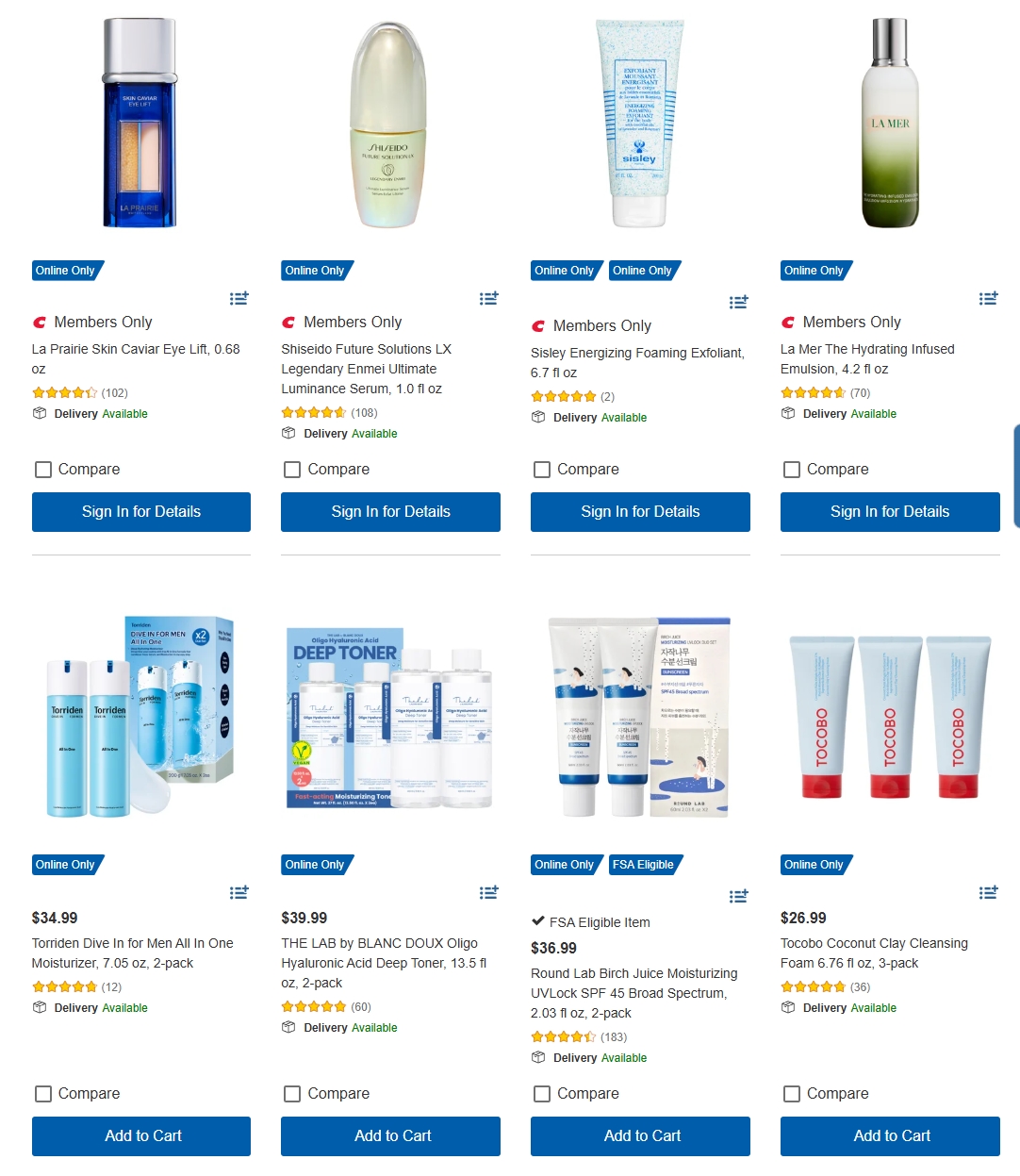View La Prairie Skin Caviar product image

[140, 123]
